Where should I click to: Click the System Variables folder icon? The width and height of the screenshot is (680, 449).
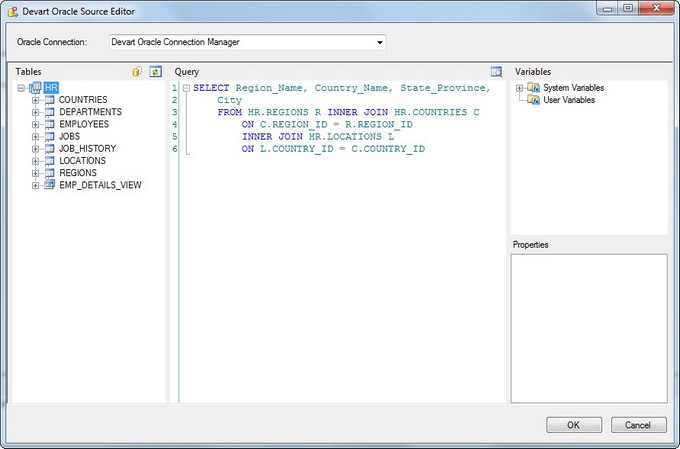click(534, 88)
